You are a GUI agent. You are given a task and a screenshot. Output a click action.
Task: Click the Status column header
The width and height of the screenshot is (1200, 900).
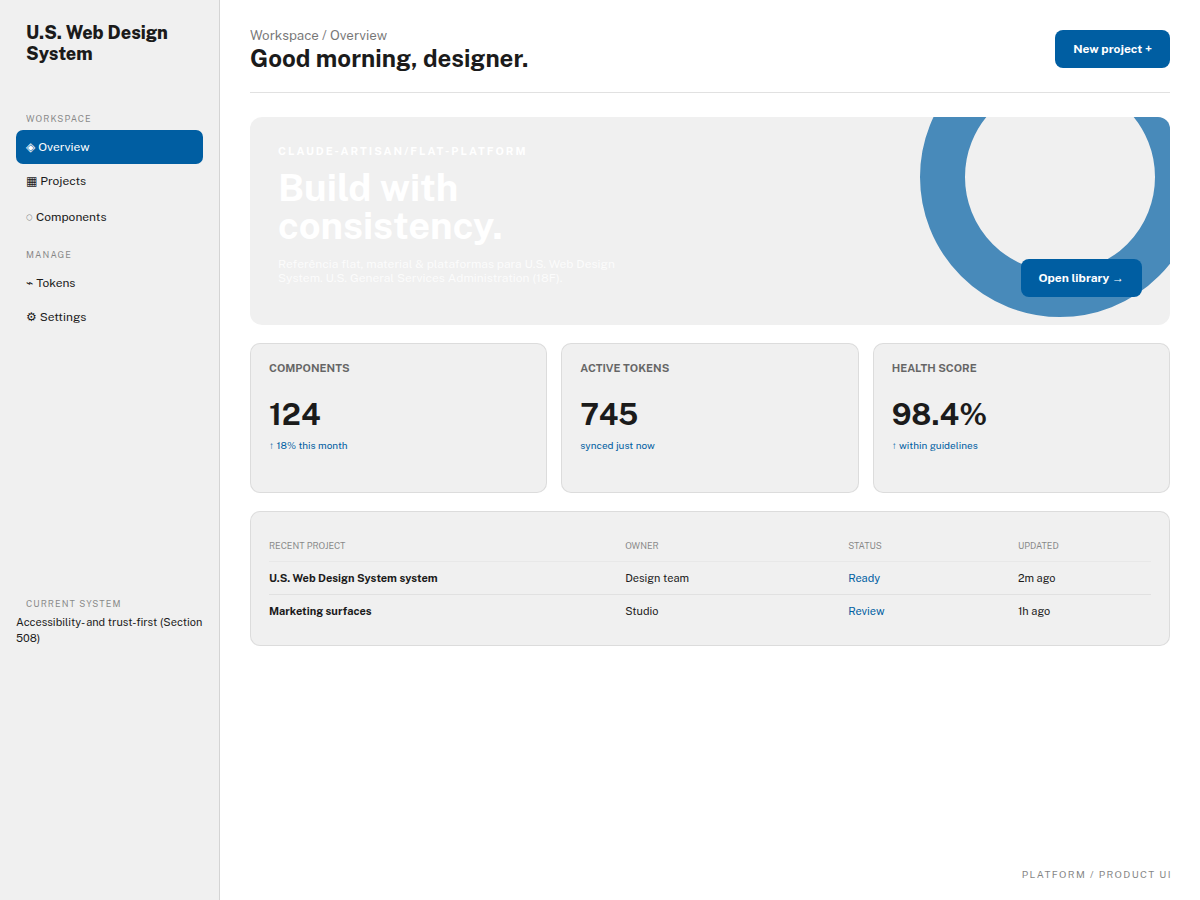pos(865,546)
